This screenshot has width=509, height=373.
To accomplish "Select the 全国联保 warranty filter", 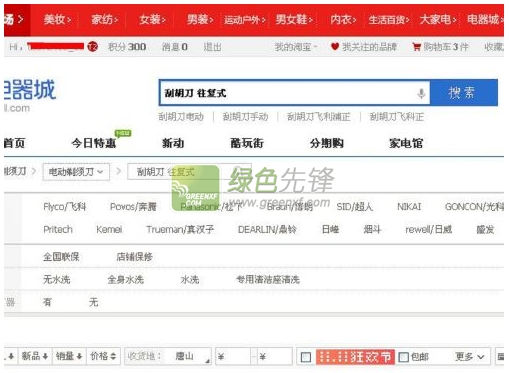I will (x=61, y=257).
